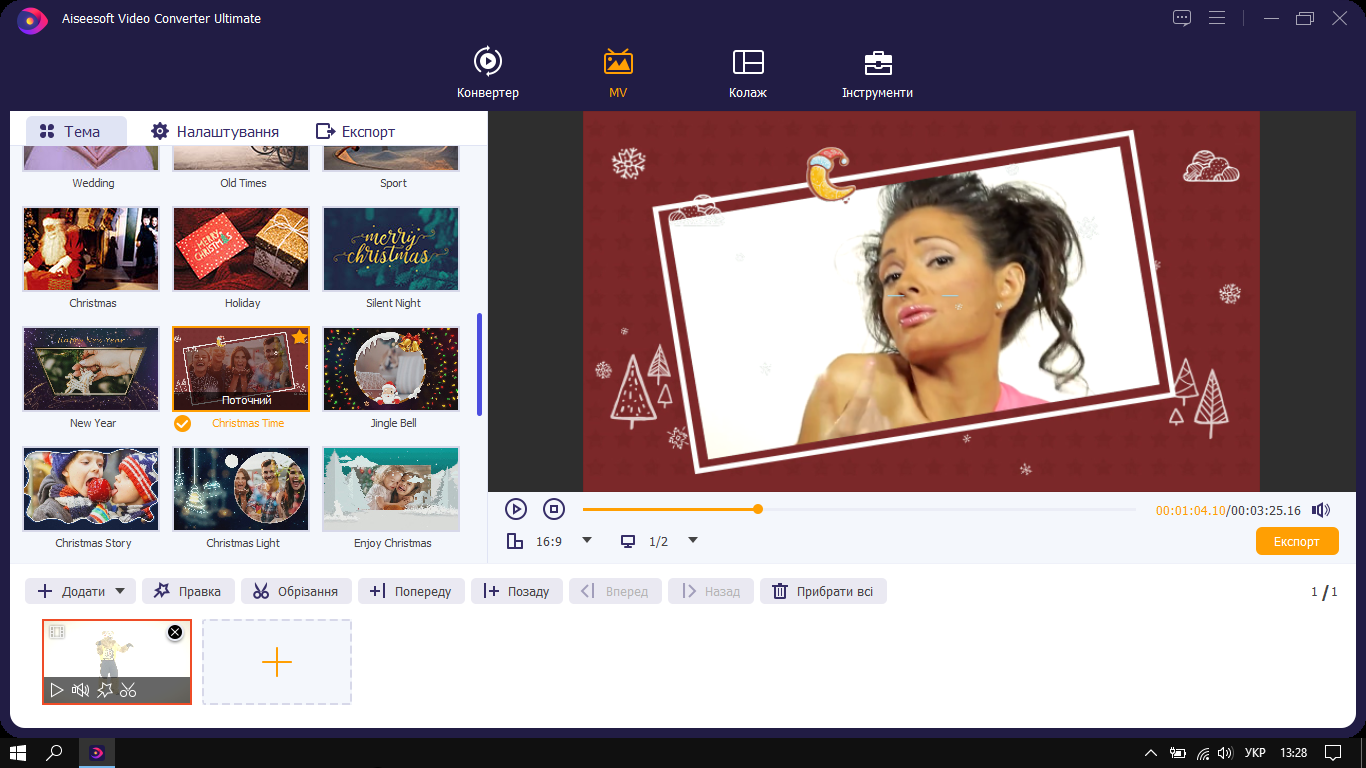Viewport: 1366px width, 768px height.
Task: Open the Windows notification center
Action: pos(1332,753)
